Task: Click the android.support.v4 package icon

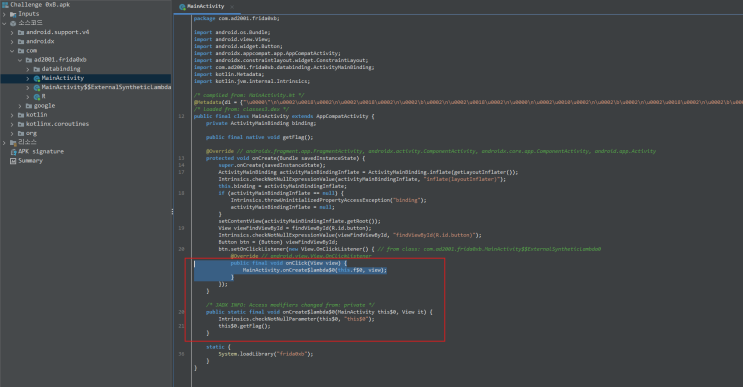Action: tap(21, 33)
